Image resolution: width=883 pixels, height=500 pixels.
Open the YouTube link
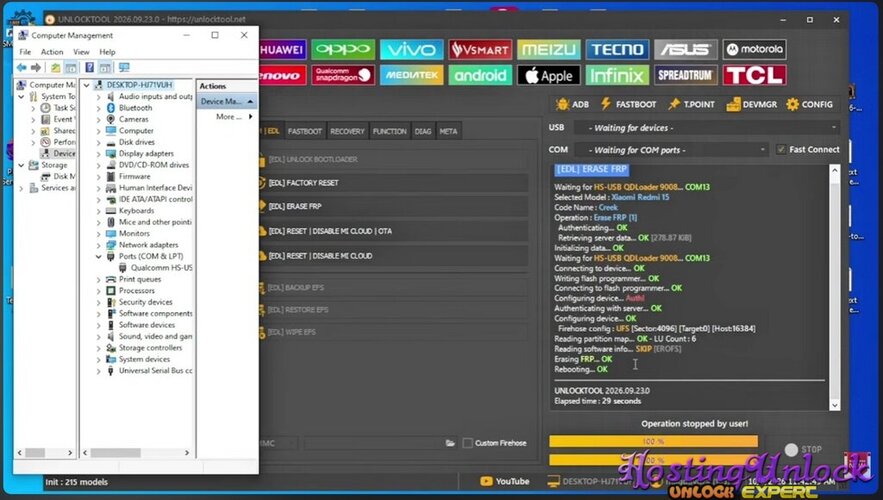click(505, 481)
